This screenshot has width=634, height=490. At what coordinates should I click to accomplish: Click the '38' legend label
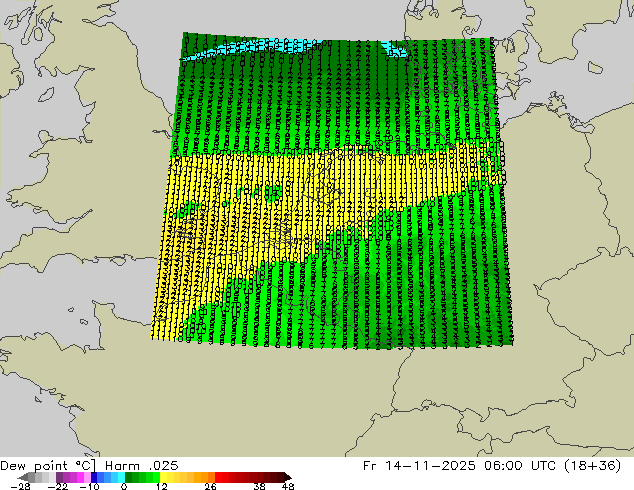coord(260,487)
